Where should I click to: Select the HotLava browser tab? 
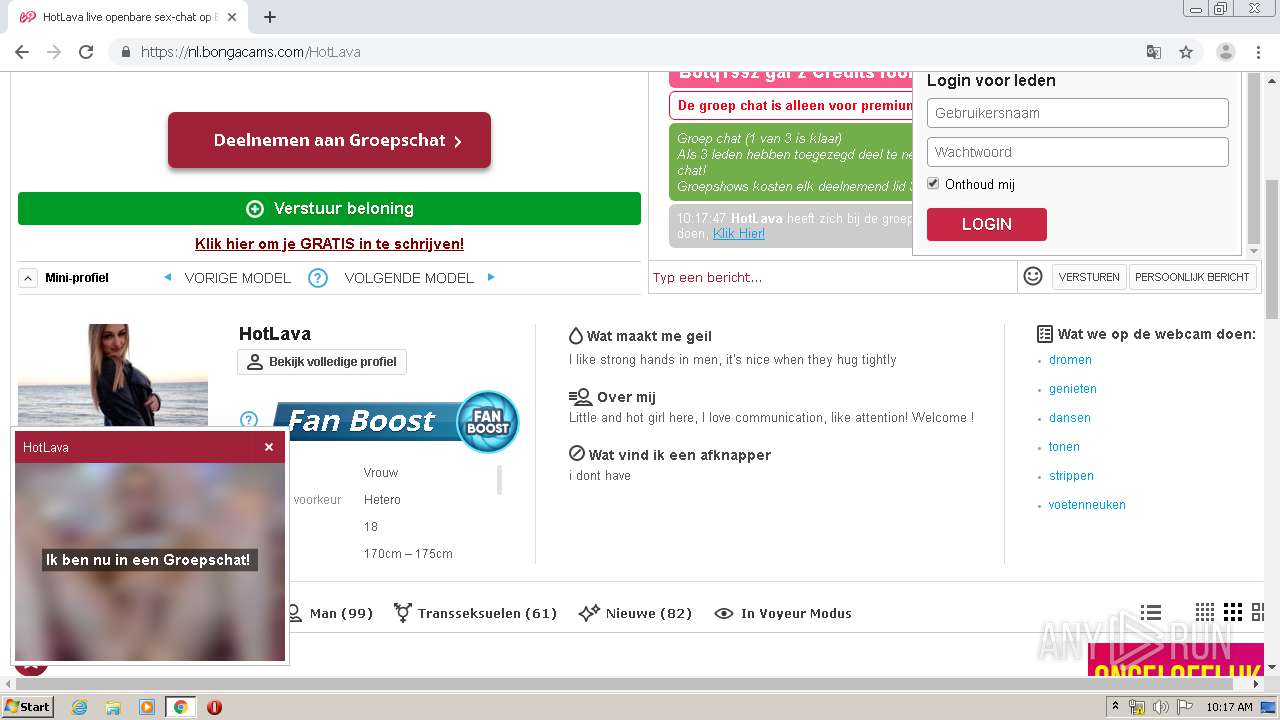click(x=128, y=17)
